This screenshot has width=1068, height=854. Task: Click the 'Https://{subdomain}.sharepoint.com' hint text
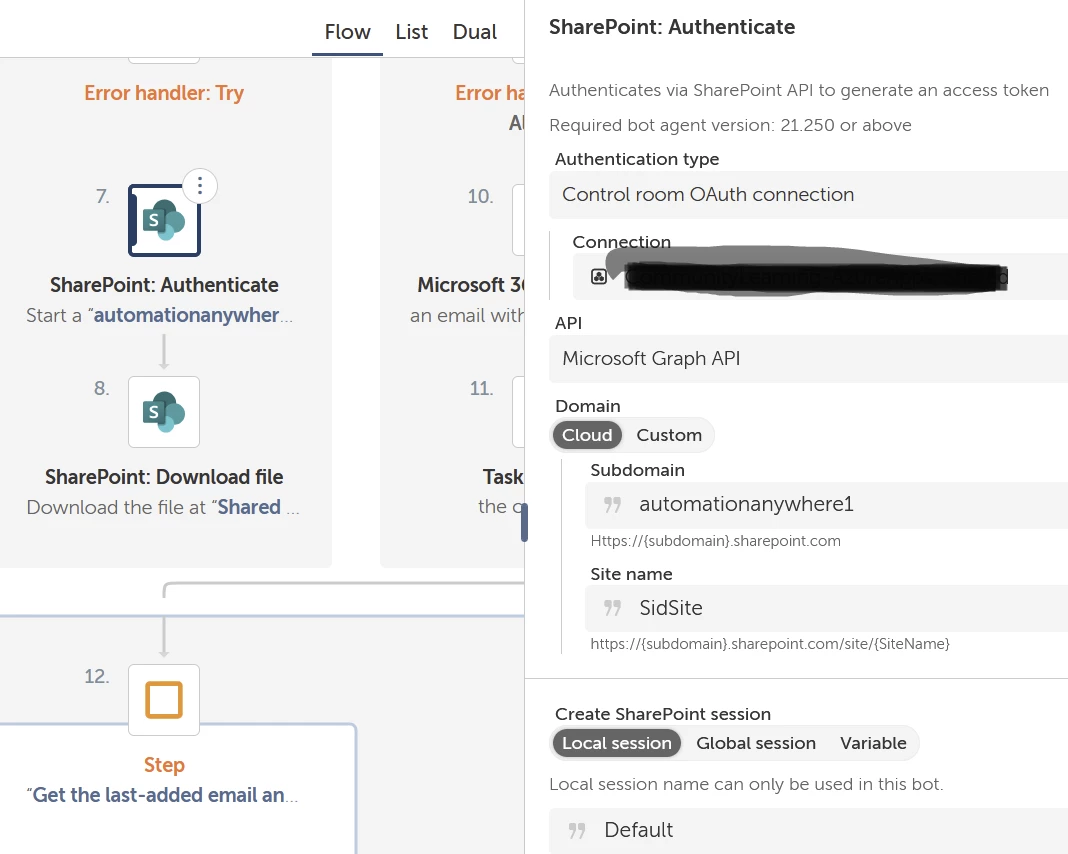715,541
